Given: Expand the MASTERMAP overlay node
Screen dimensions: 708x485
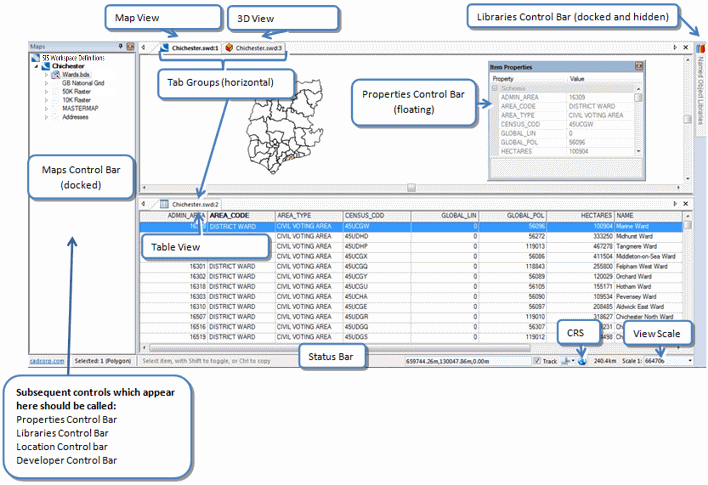Looking at the screenshot, I should pos(46,108).
